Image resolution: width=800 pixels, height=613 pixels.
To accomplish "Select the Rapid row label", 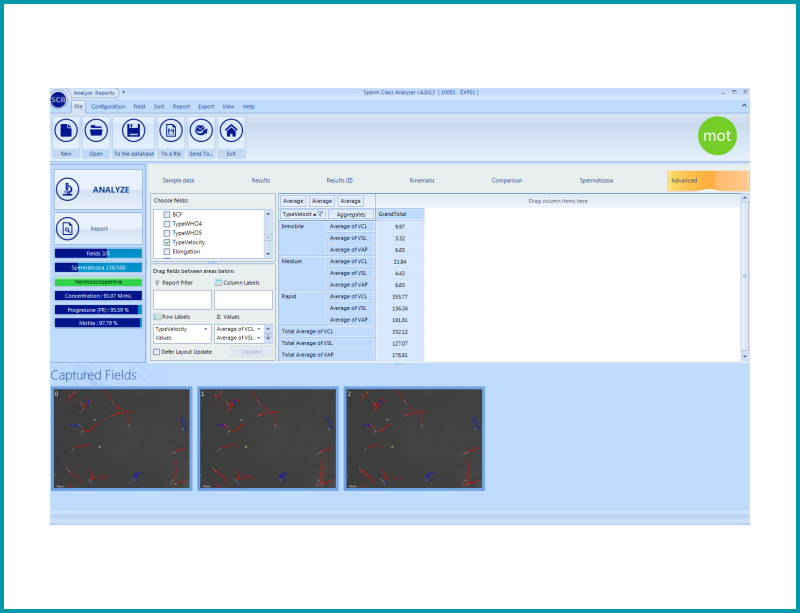I will [x=303, y=308].
